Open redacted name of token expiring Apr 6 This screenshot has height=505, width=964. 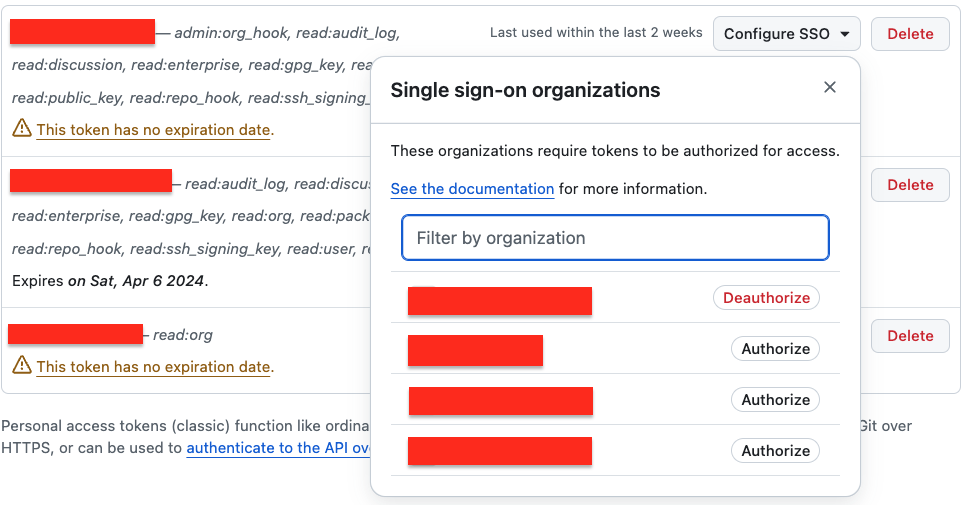pos(91,181)
